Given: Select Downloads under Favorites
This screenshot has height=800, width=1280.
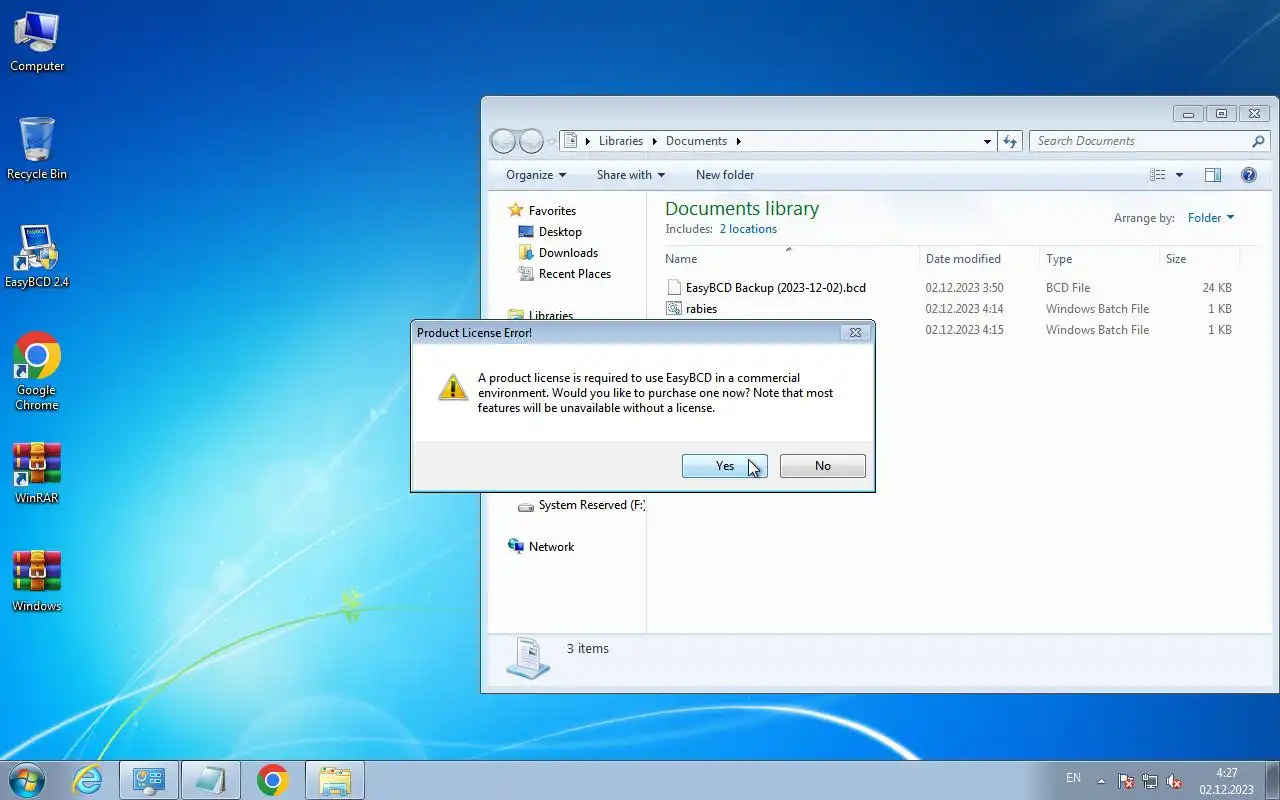Looking at the screenshot, I should (x=568, y=253).
